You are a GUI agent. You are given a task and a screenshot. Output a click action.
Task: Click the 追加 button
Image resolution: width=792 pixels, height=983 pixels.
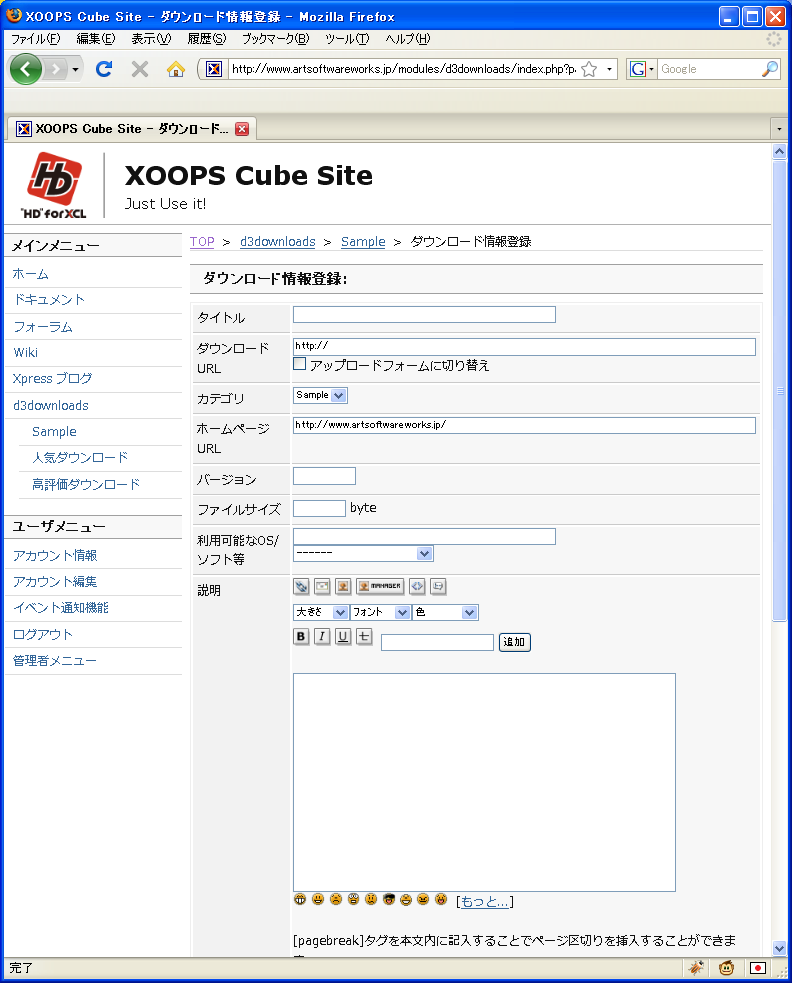514,642
